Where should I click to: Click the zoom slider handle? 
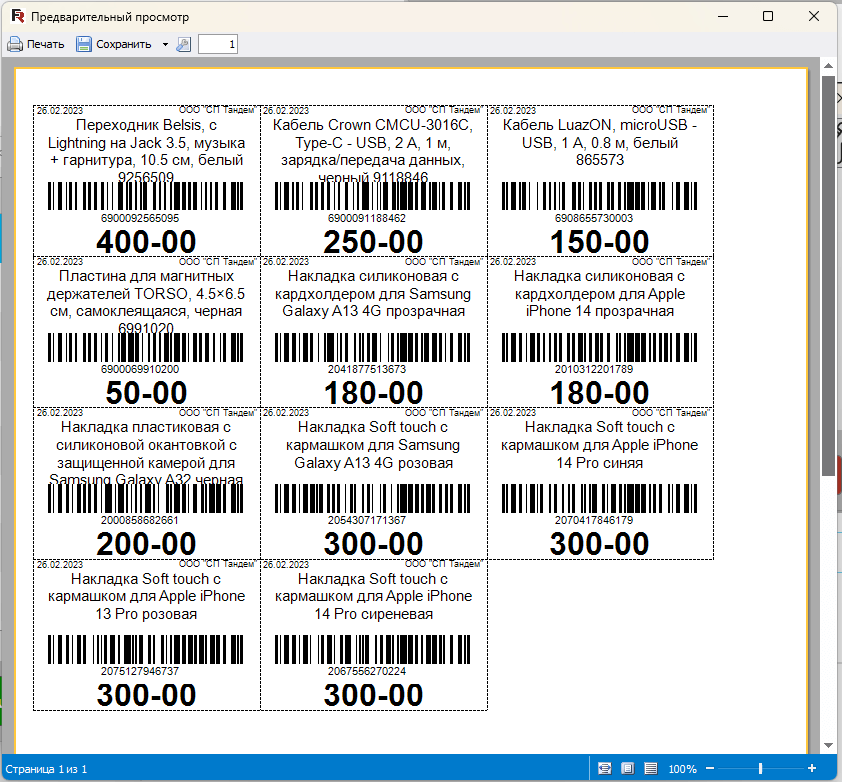coord(760,769)
